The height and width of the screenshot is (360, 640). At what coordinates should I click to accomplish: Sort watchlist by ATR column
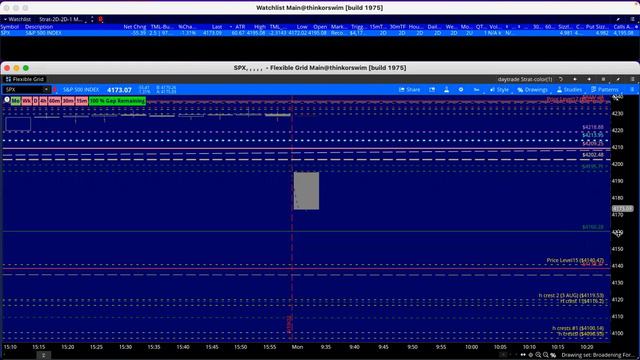tap(240, 27)
